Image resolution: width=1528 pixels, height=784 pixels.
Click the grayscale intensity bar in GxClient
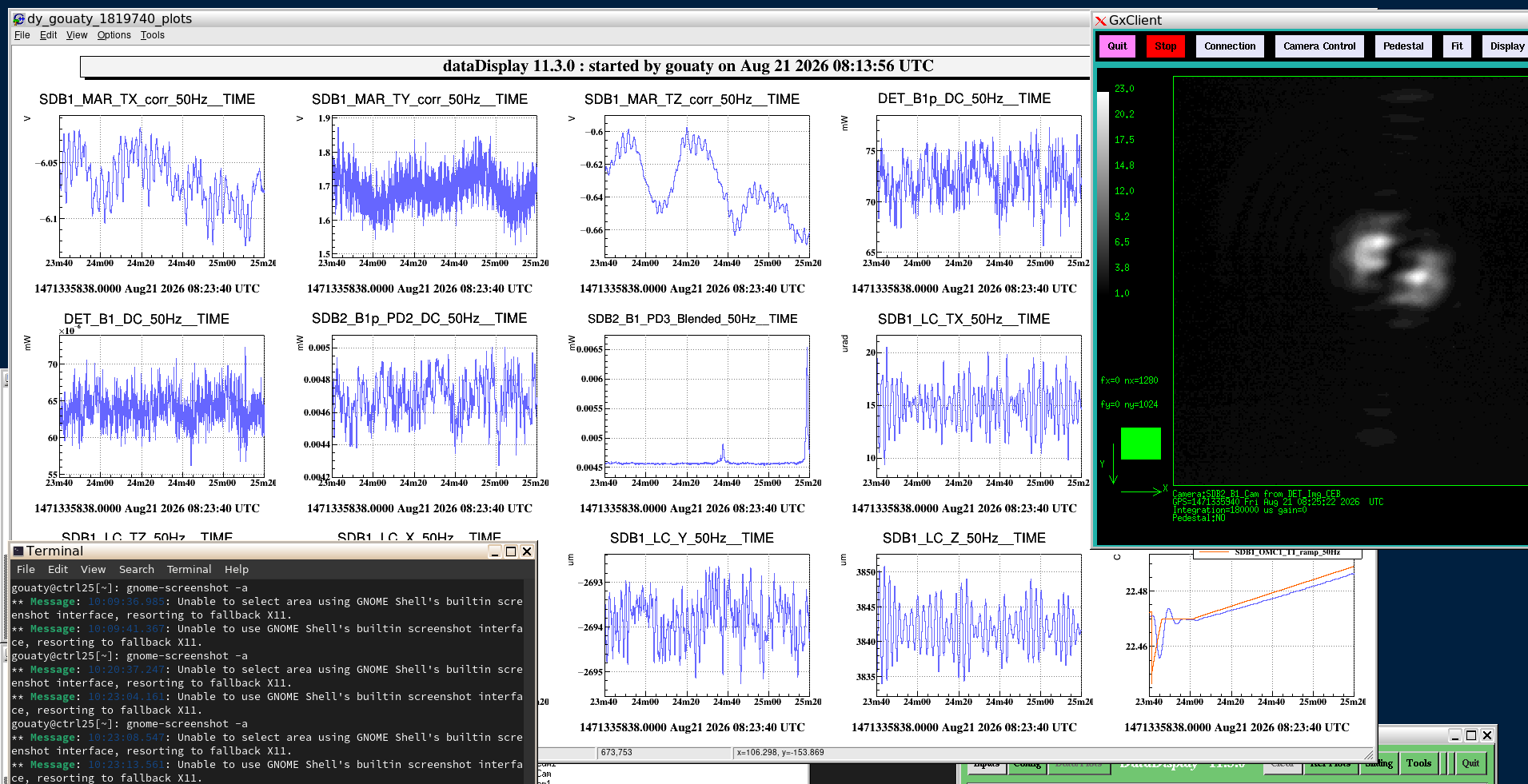click(x=1103, y=192)
